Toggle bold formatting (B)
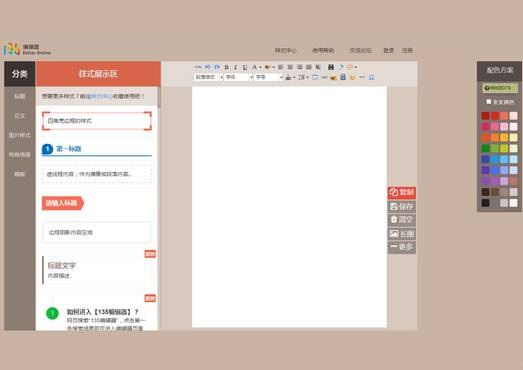 tap(226, 67)
